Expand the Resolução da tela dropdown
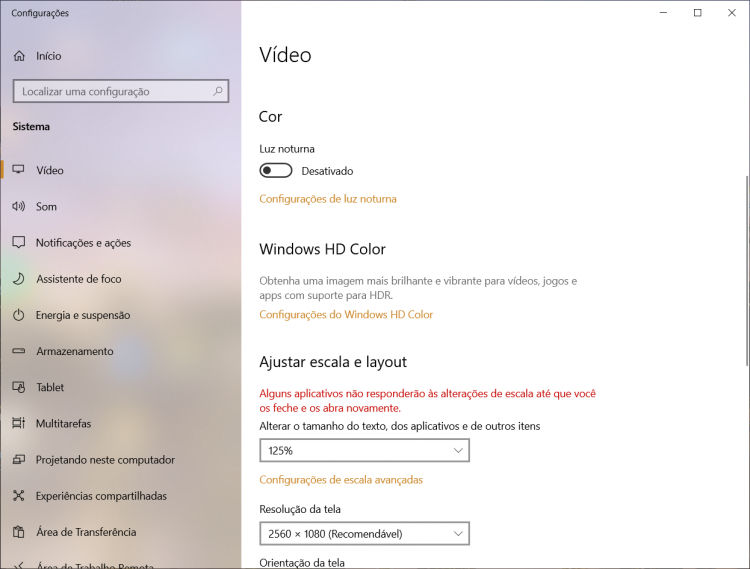Viewport: 750px width, 569px height. pos(364,534)
